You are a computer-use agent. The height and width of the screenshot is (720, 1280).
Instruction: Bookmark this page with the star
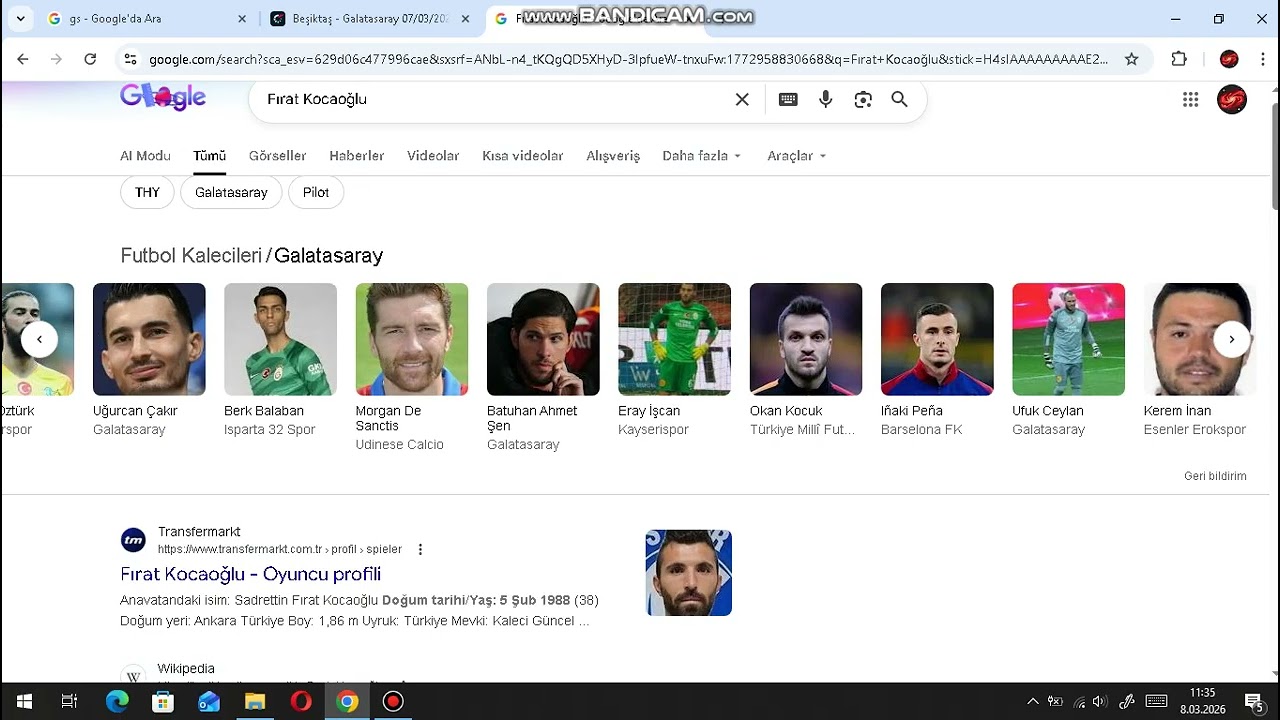[x=1131, y=59]
